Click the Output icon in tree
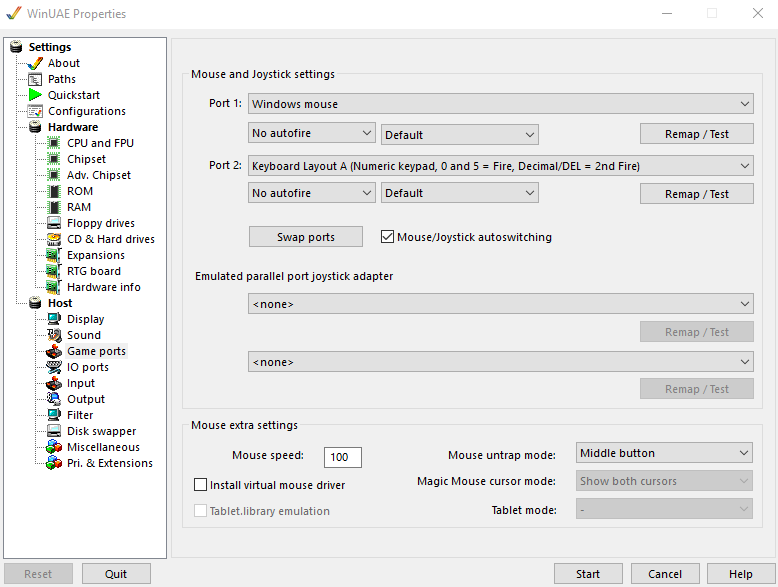This screenshot has height=587, width=778. coord(54,399)
